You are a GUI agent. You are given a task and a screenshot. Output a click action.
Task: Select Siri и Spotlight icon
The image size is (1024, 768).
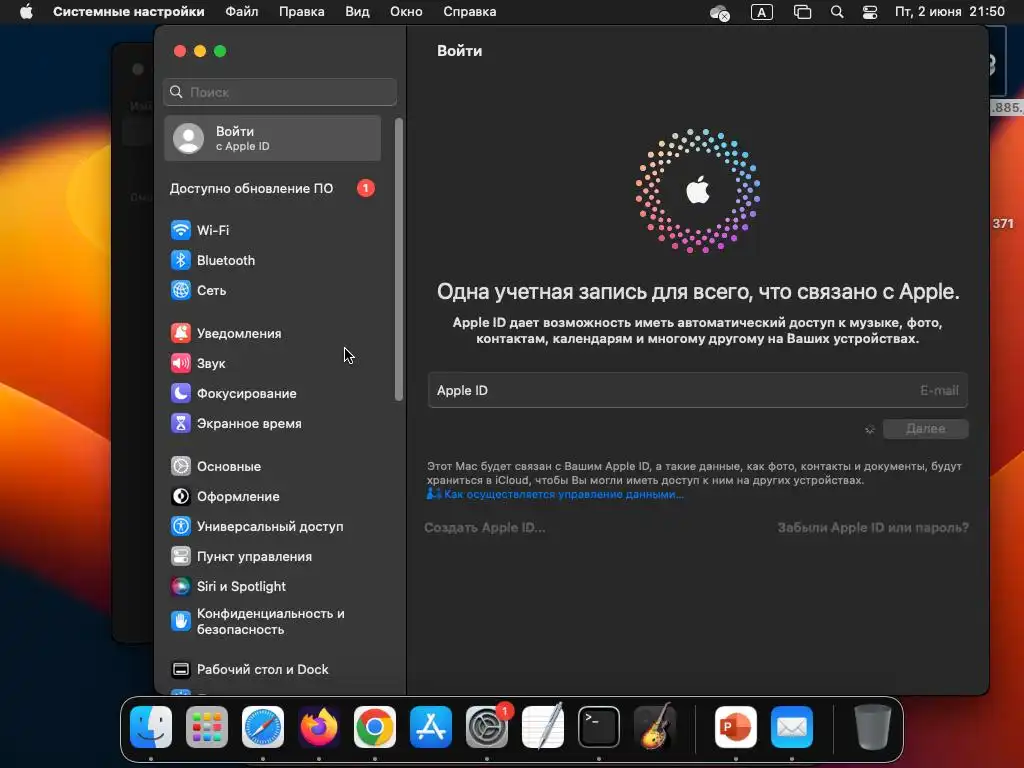[x=181, y=586]
